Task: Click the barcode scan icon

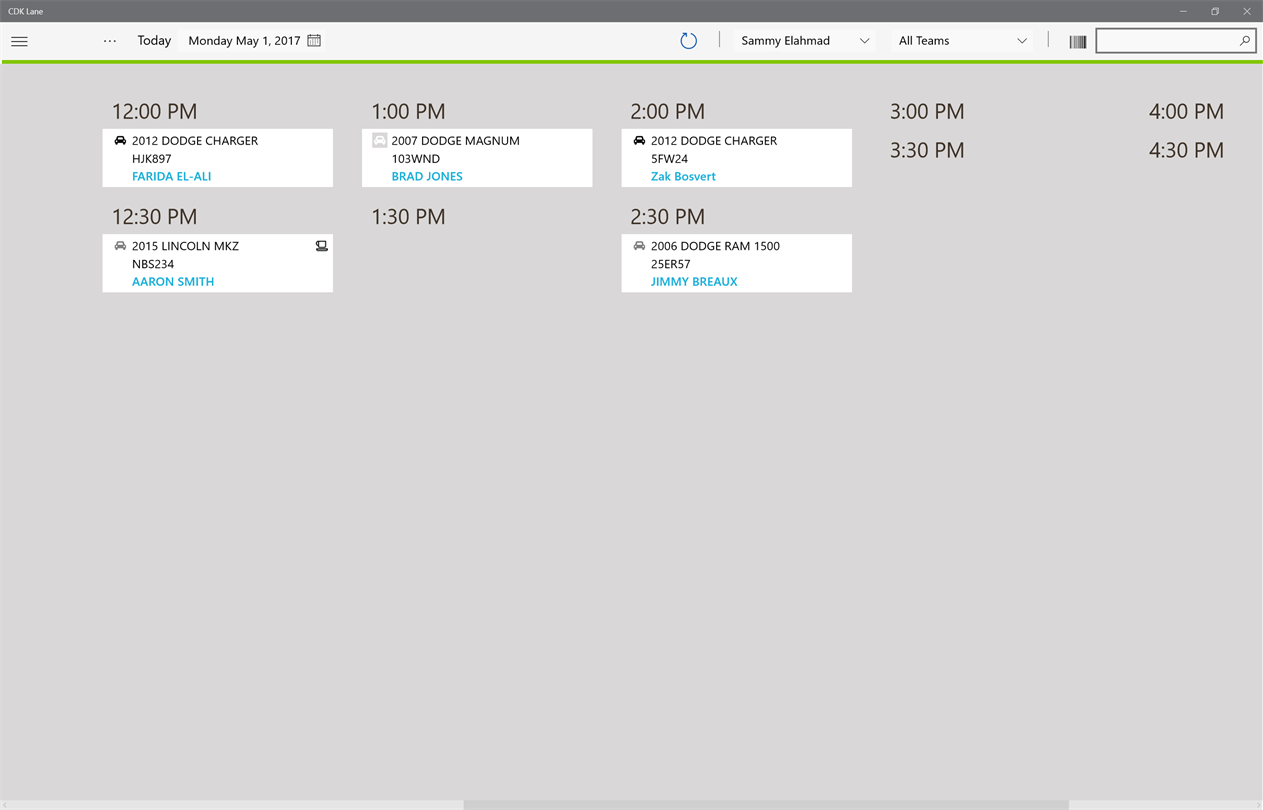Action: 1077,41
